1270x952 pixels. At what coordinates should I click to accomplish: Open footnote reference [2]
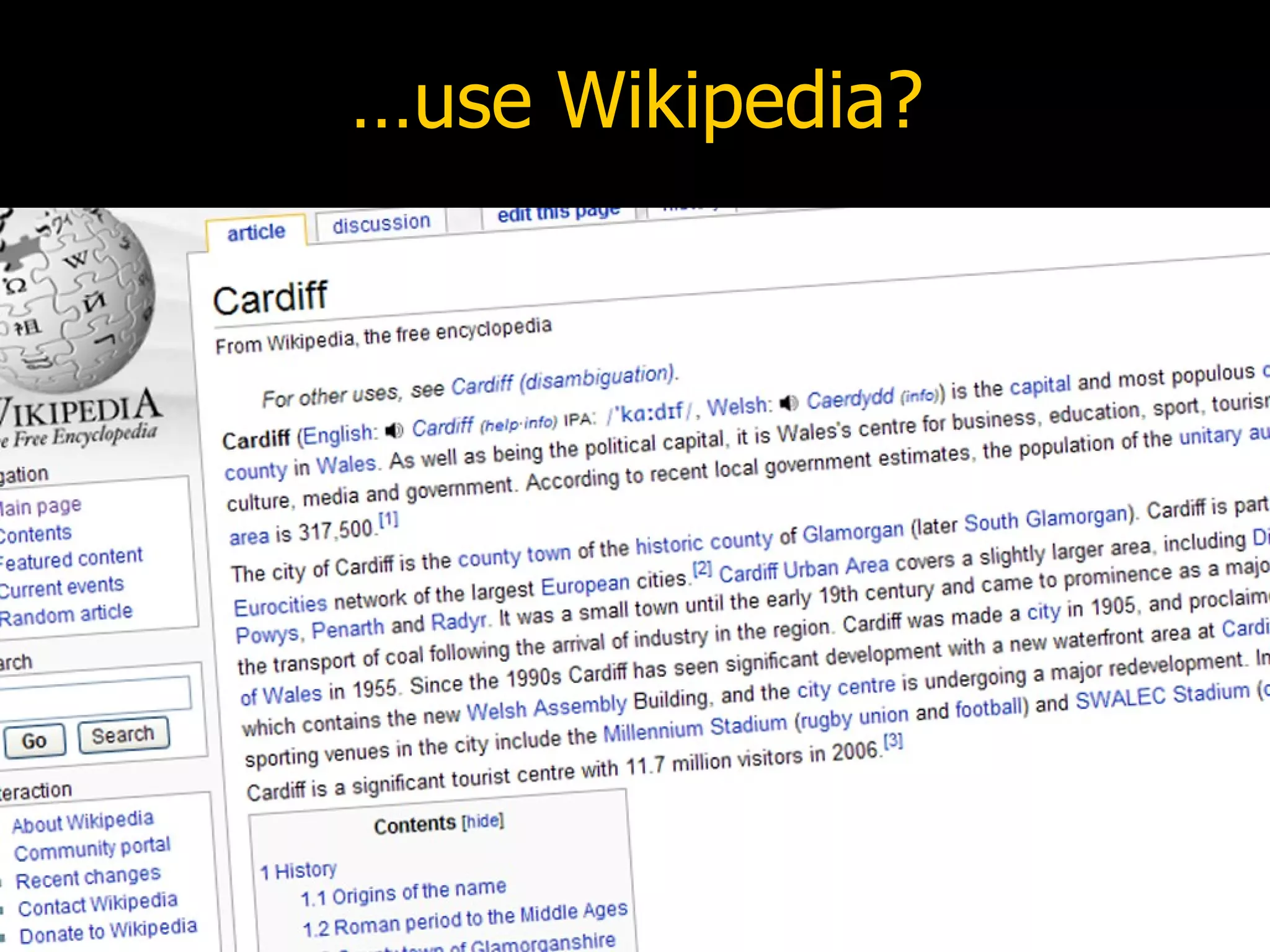point(703,568)
